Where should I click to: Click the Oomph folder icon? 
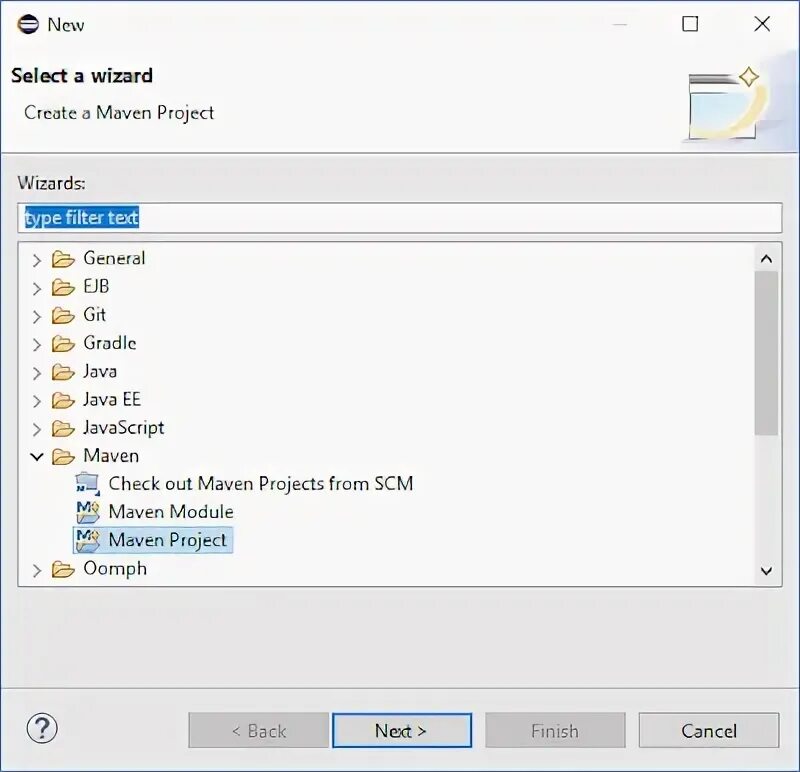[63, 569]
